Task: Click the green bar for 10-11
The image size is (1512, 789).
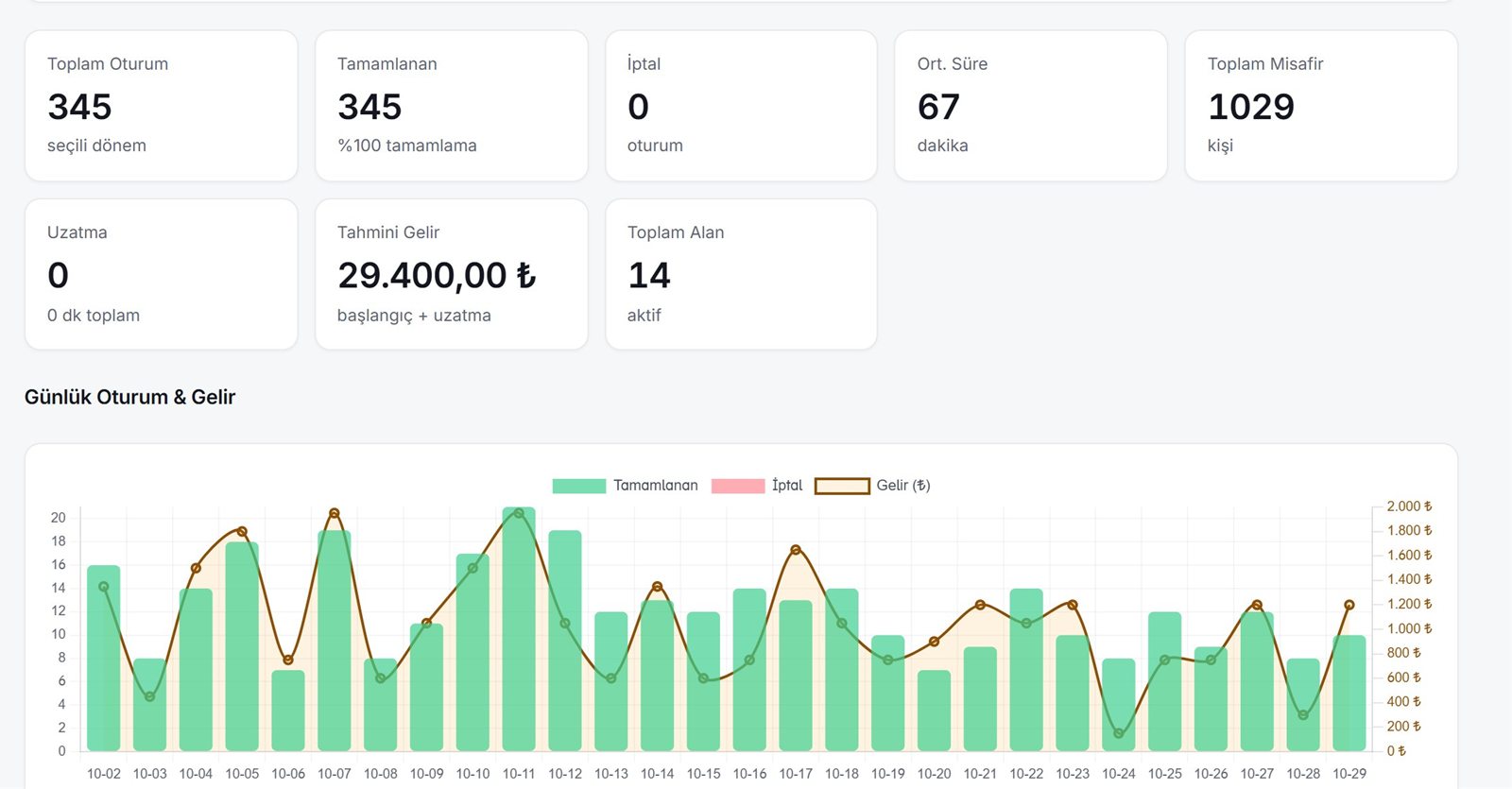Action: 519,629
